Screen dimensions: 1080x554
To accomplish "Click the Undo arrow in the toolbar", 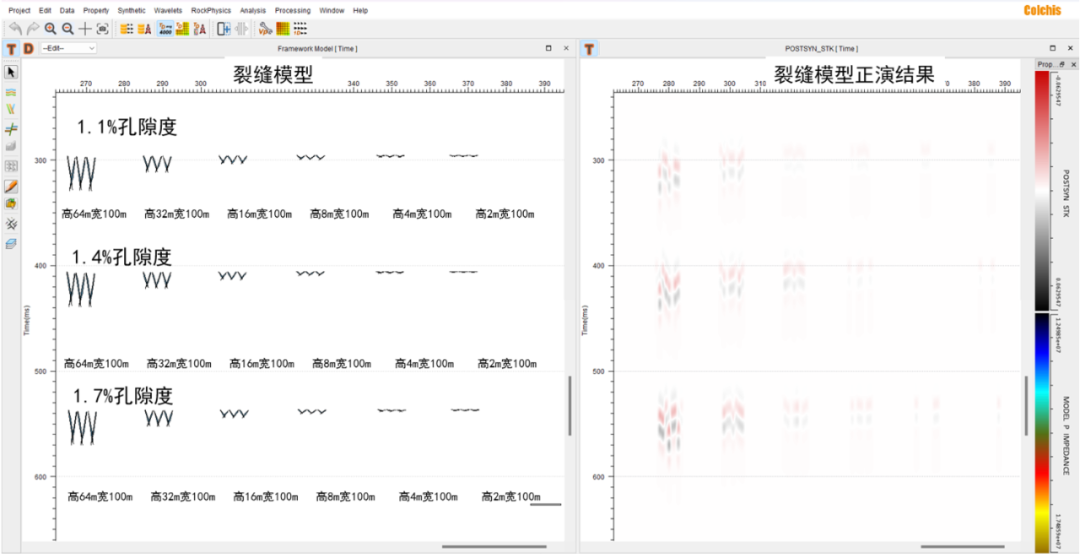I will [x=15, y=29].
